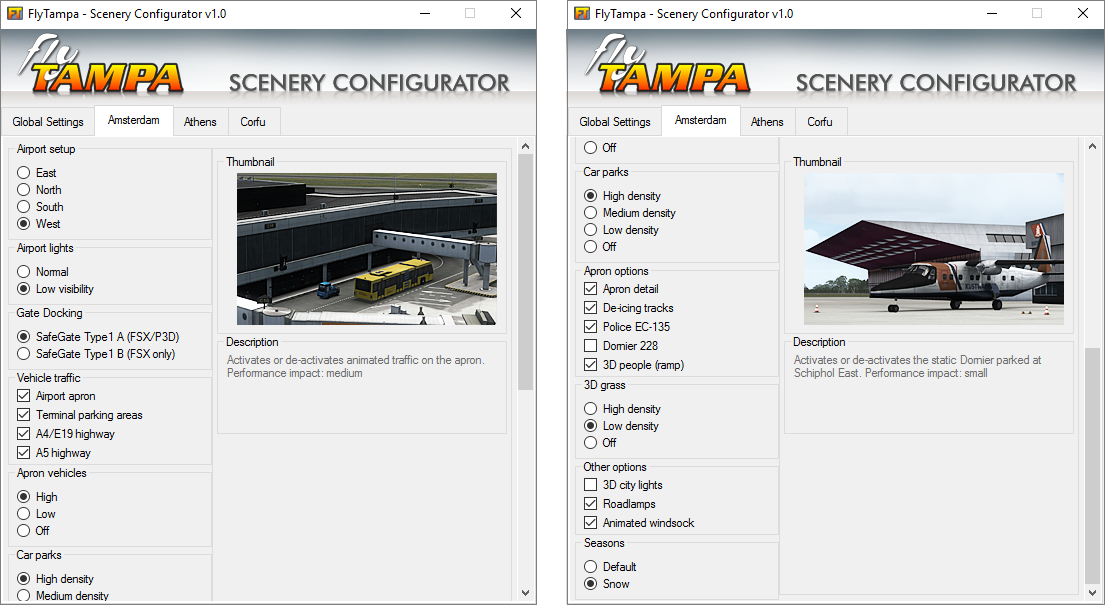The height and width of the screenshot is (605, 1105).
Task: Click the Dornier aircraft thumbnail image
Action: point(934,249)
